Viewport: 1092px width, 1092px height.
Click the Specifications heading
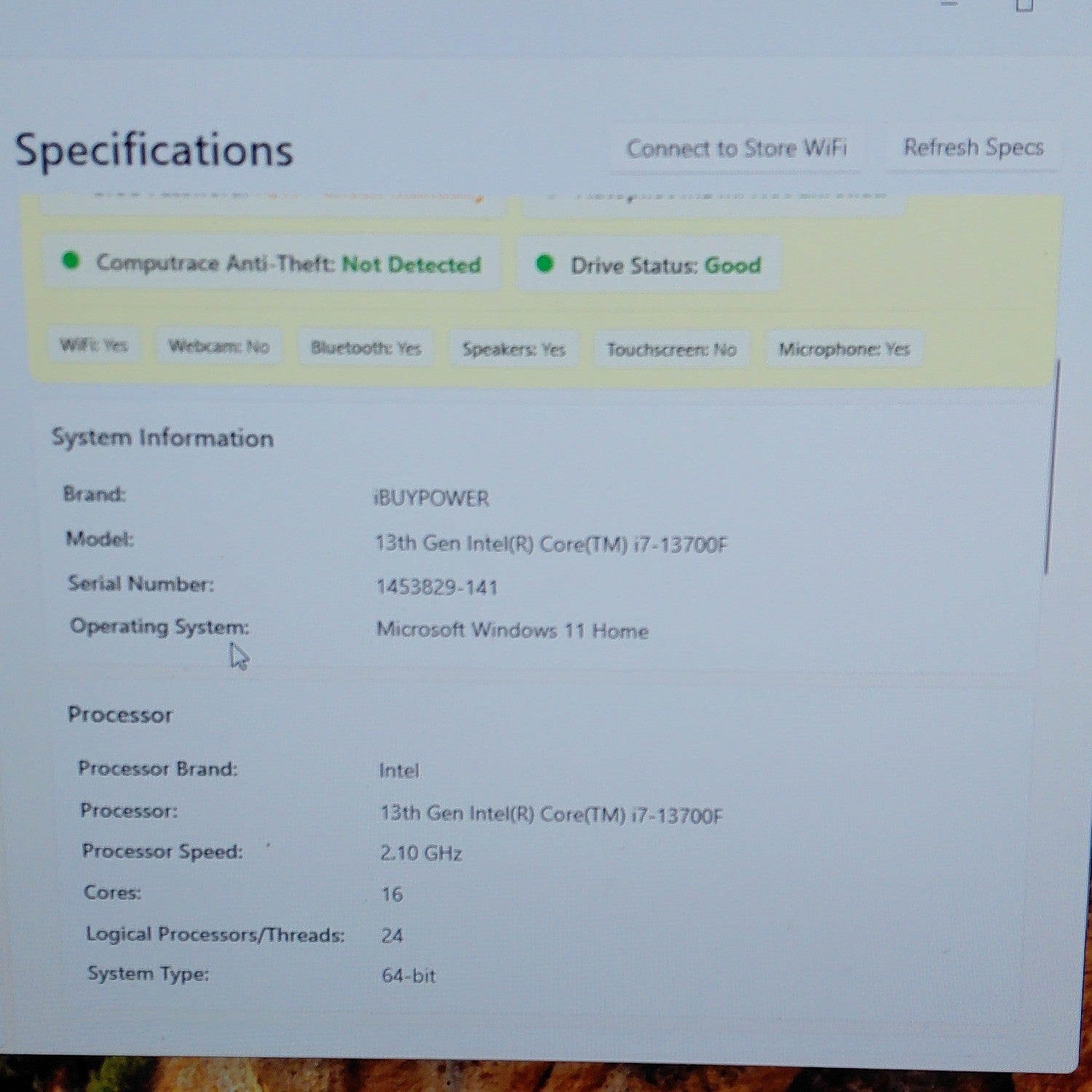[x=154, y=151]
